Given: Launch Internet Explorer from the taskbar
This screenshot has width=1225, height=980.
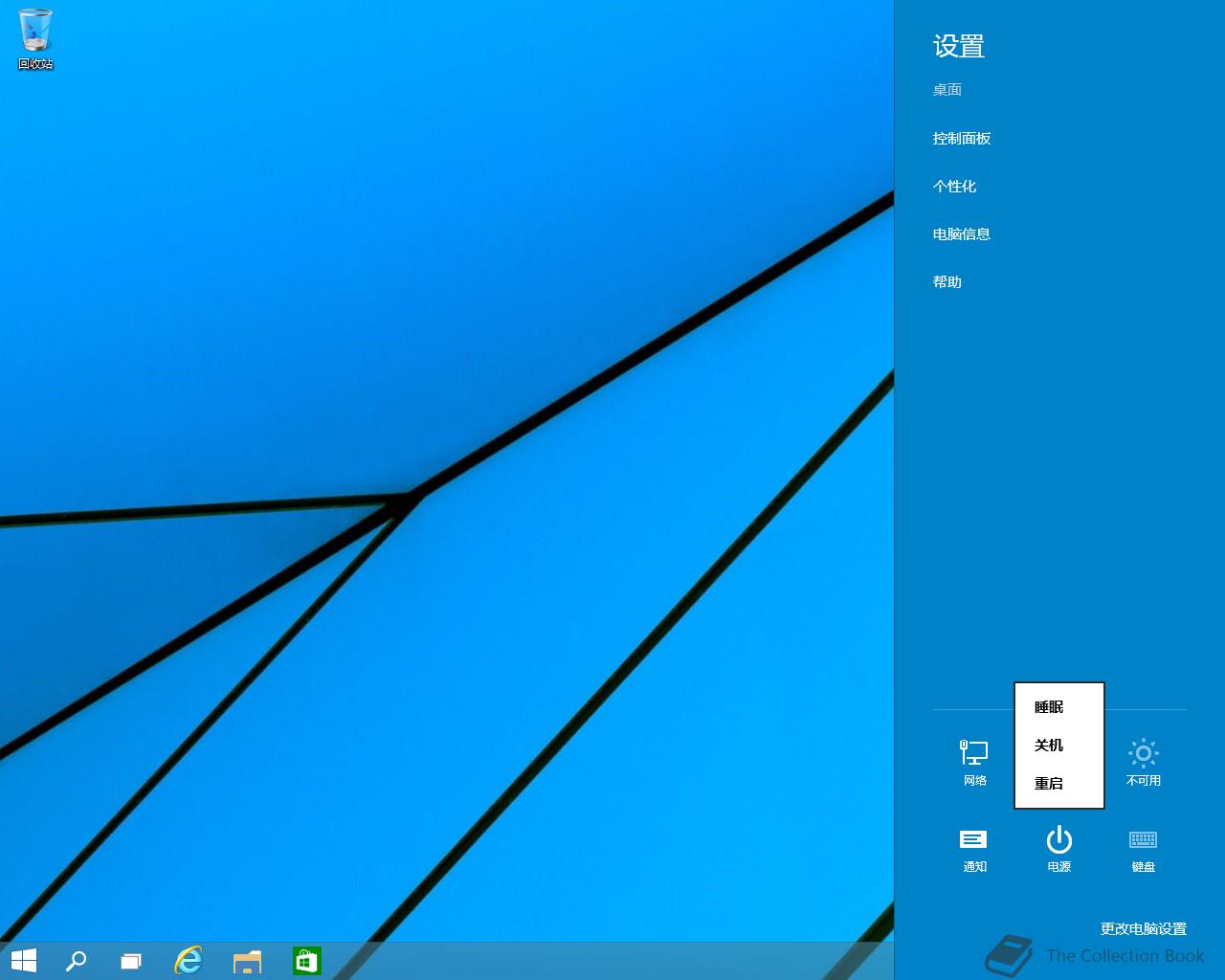Looking at the screenshot, I should pos(189,961).
